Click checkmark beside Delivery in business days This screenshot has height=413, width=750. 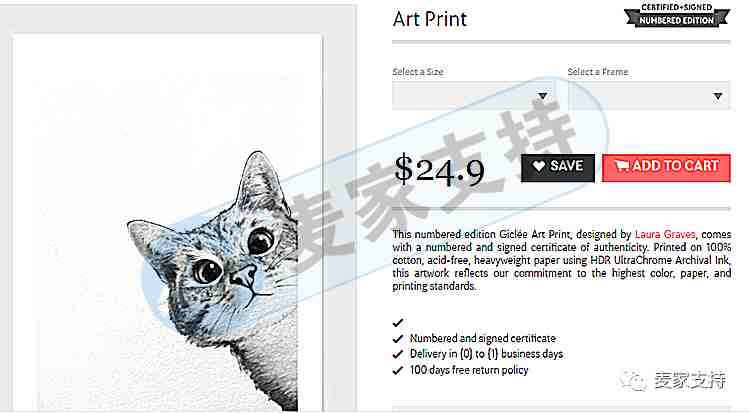tap(397, 355)
